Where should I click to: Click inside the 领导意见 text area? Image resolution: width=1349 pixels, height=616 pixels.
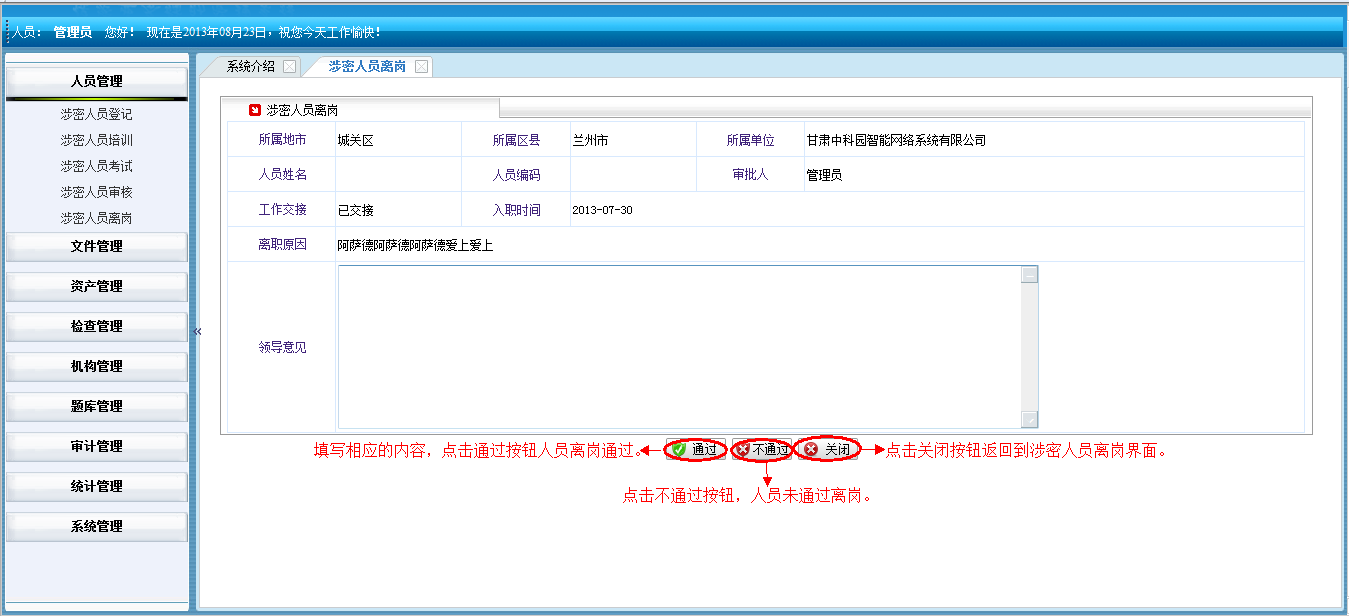680,347
